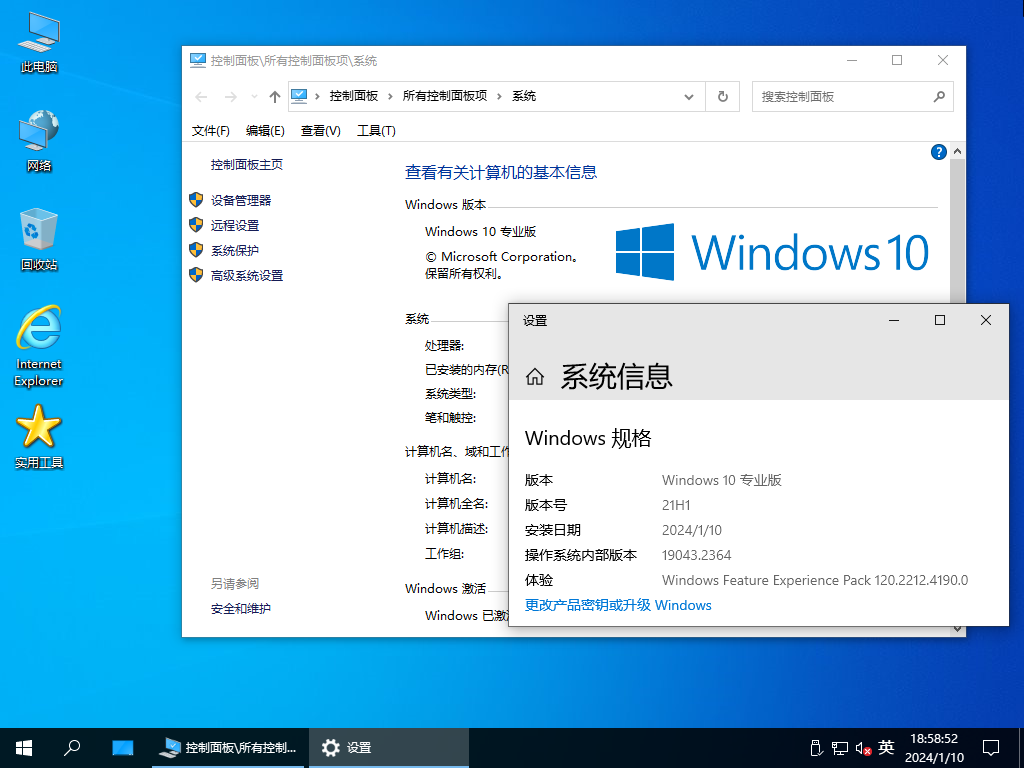Click 控制面板 breadcrumb in address bar
1024x768 pixels.
click(353, 96)
